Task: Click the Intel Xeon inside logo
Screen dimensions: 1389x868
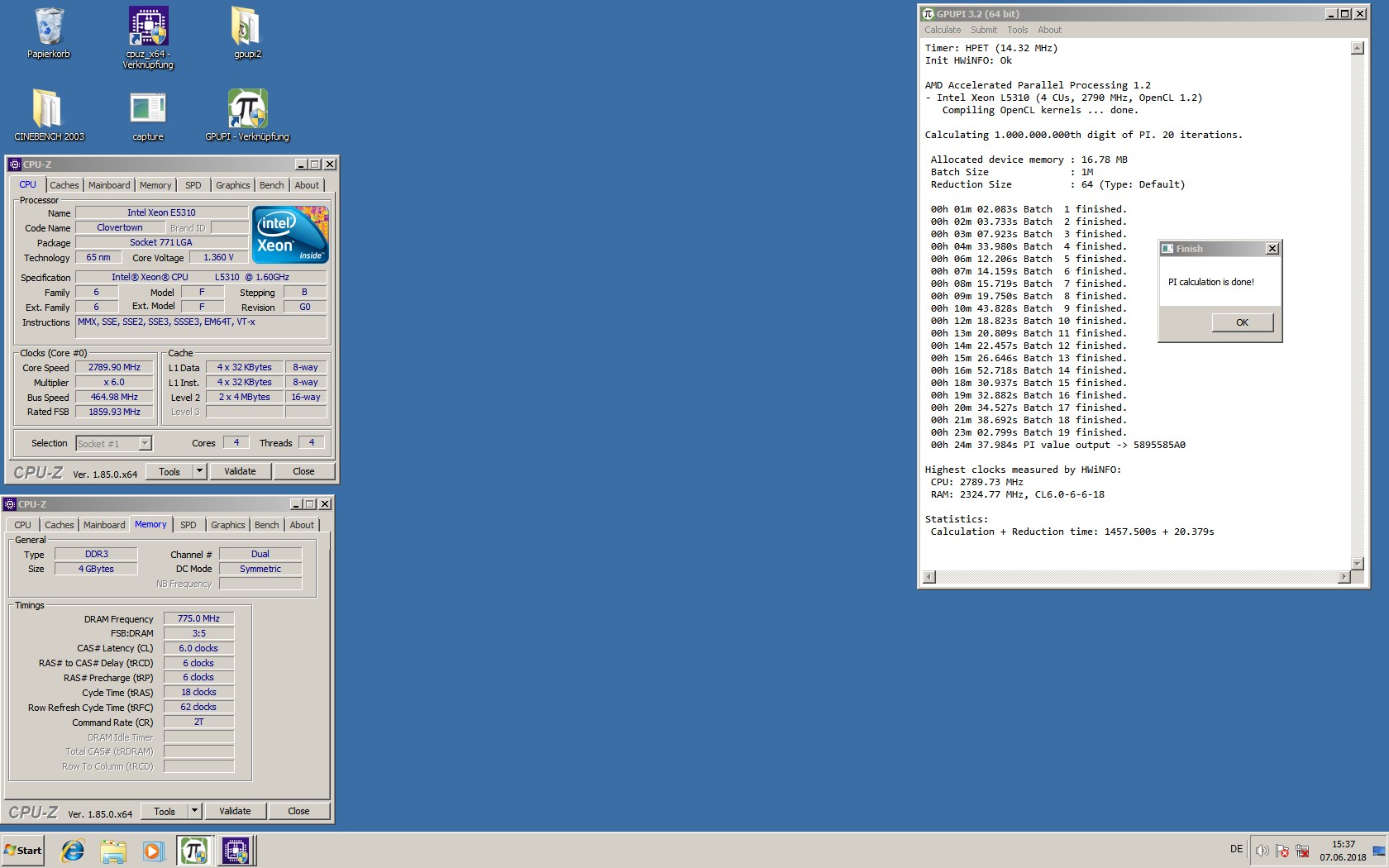Action: click(290, 235)
